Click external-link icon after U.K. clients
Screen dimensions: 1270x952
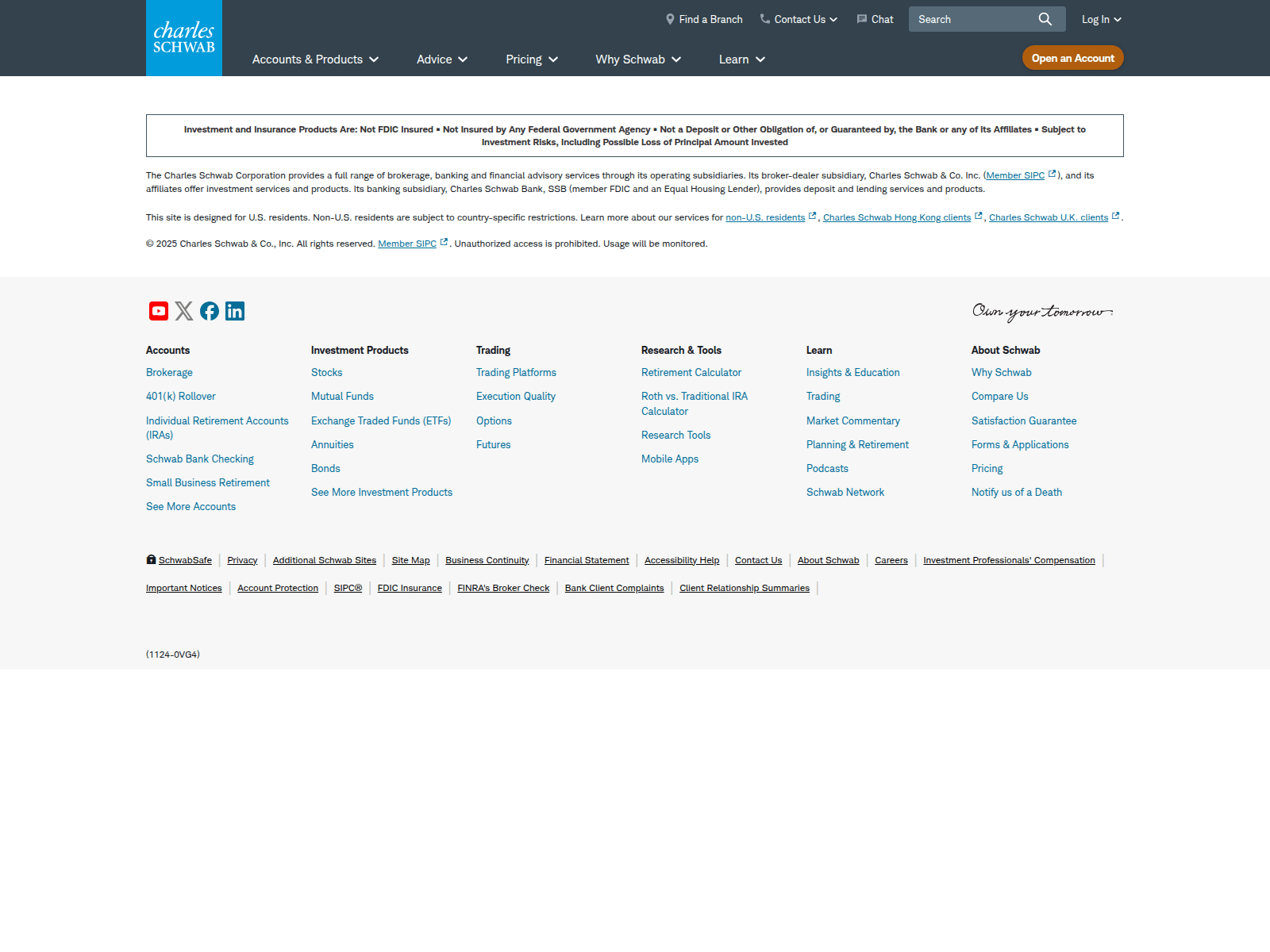tap(1116, 216)
